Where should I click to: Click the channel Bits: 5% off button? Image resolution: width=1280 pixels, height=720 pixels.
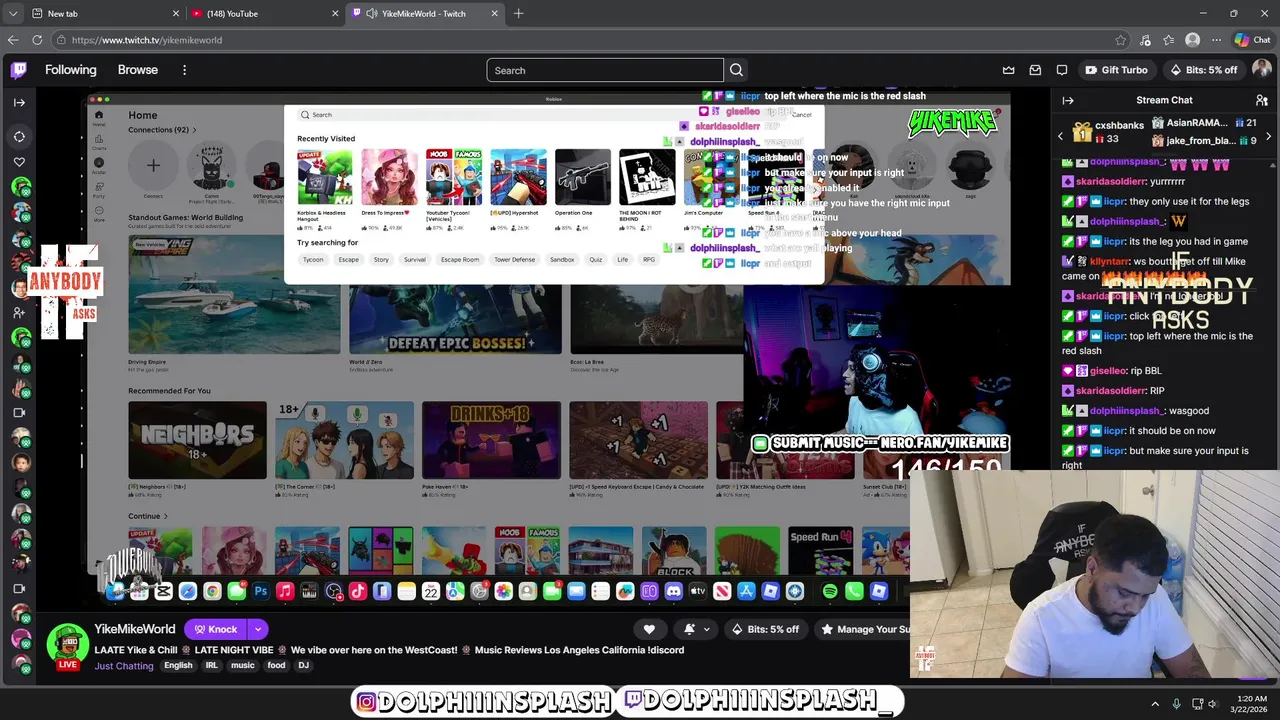[766, 629]
